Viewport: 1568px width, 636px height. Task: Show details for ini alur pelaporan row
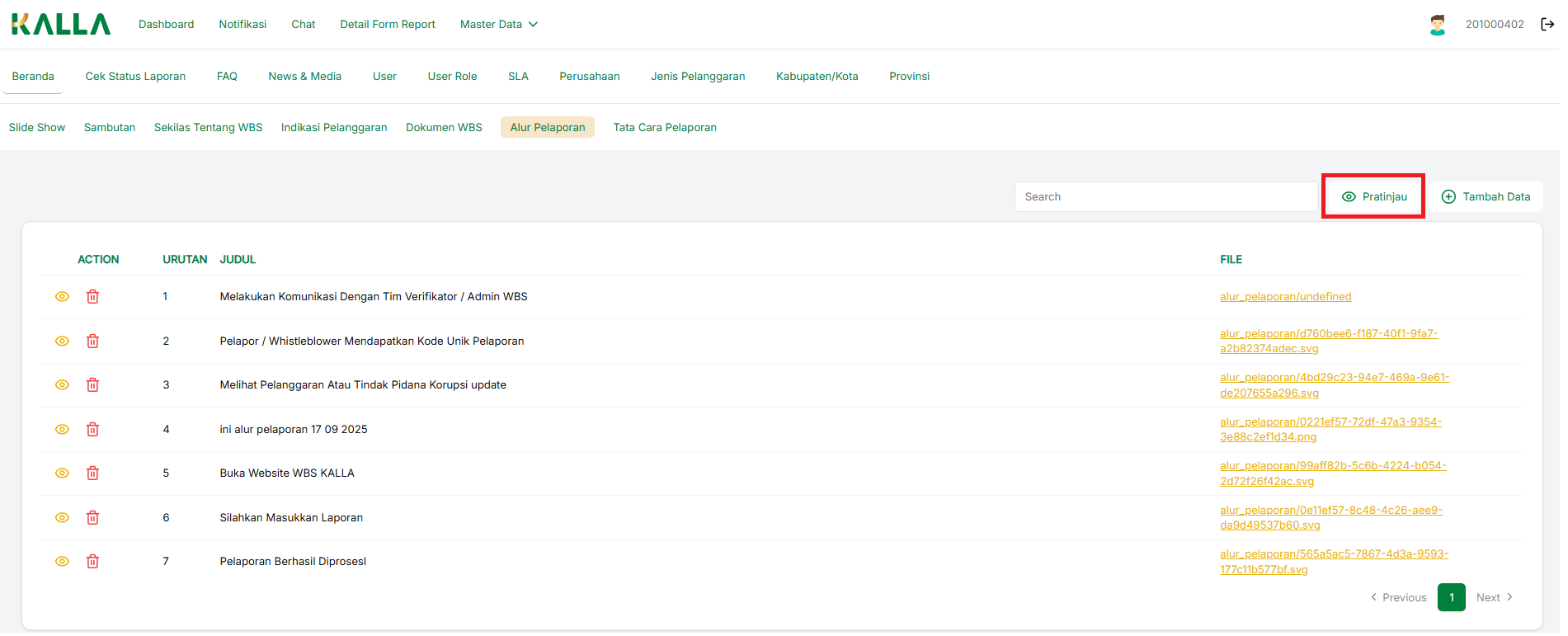coord(62,430)
